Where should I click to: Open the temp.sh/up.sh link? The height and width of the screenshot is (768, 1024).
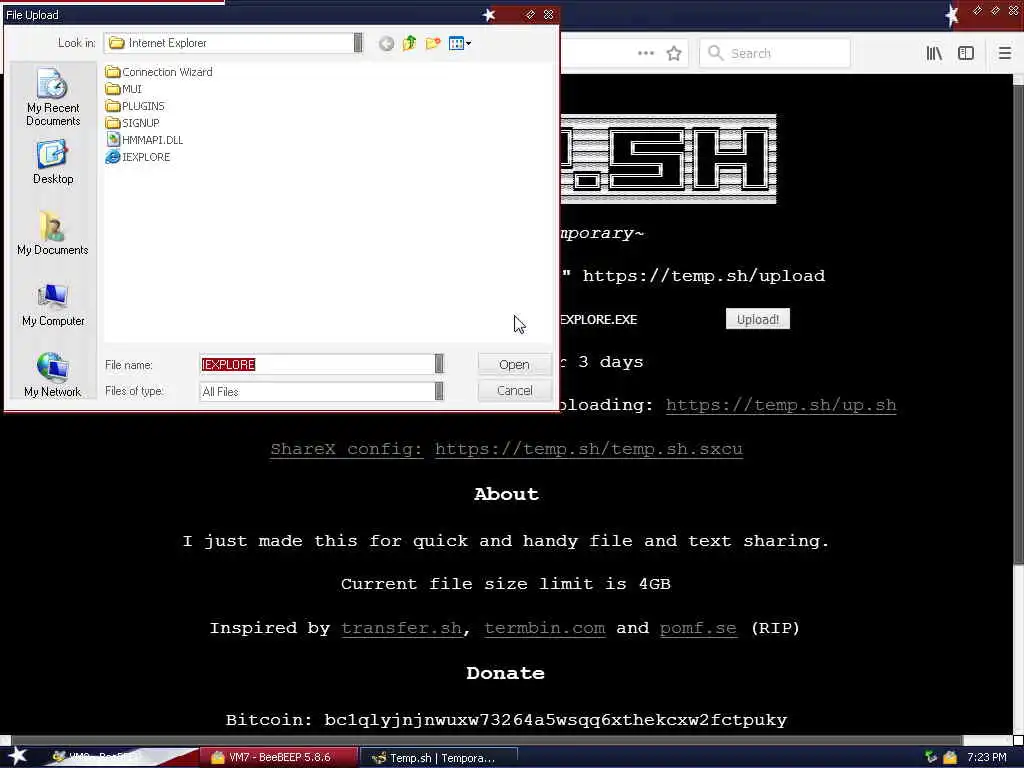(x=781, y=405)
